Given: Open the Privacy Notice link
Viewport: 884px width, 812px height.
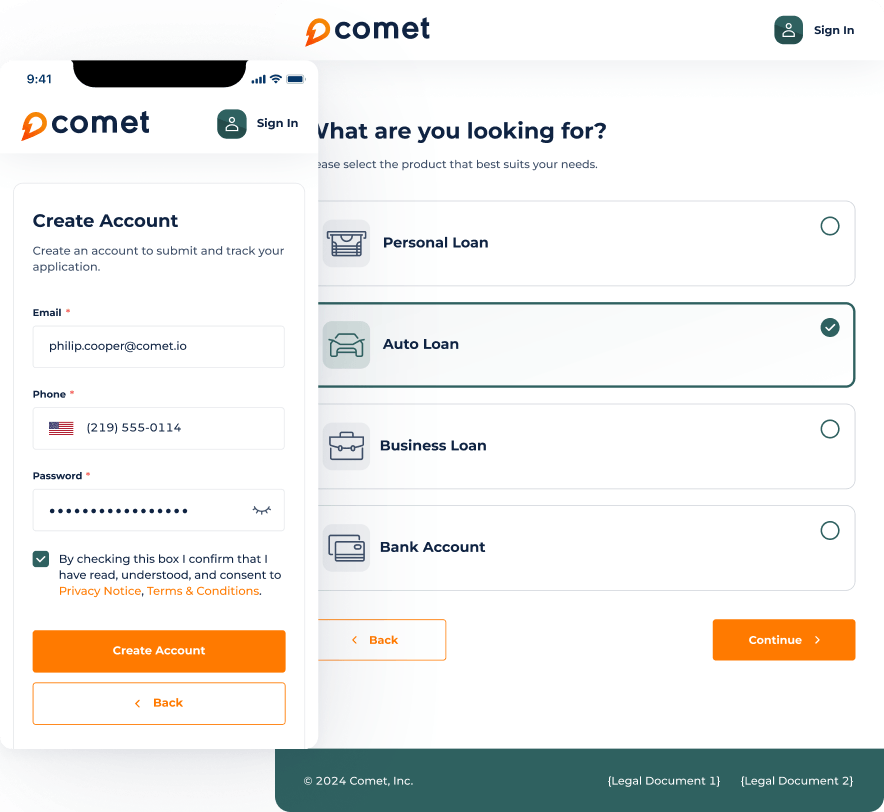Looking at the screenshot, I should click(100, 591).
